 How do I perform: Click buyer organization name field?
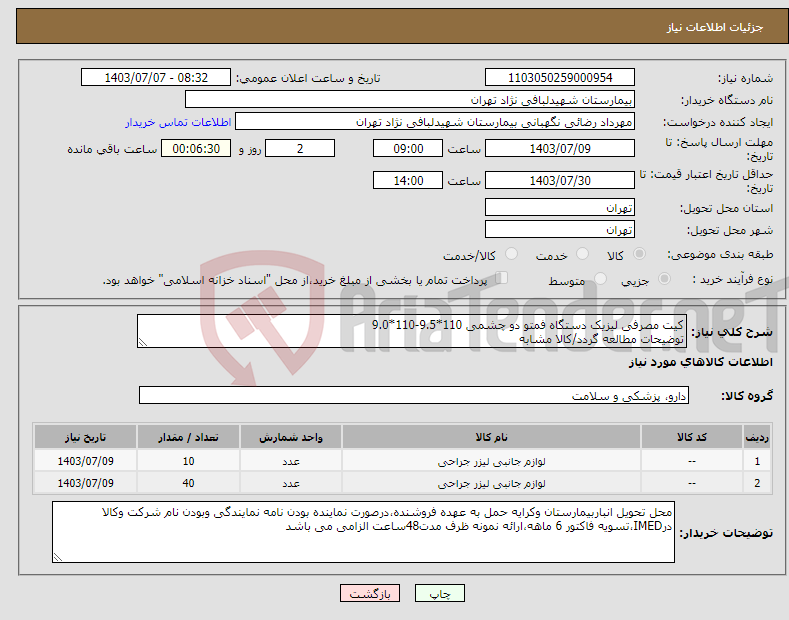pyautogui.click(x=410, y=100)
